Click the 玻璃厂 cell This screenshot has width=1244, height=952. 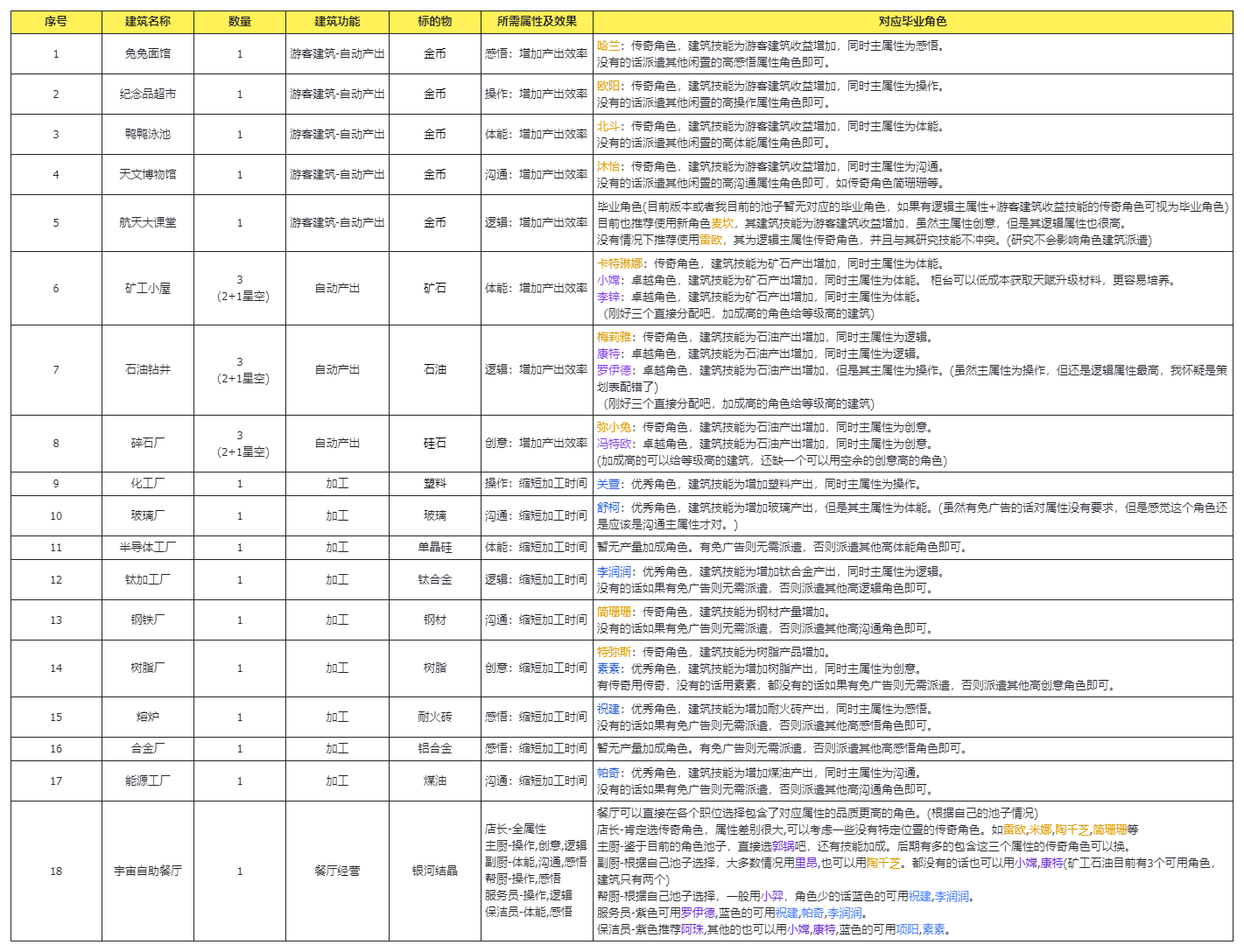(x=148, y=516)
